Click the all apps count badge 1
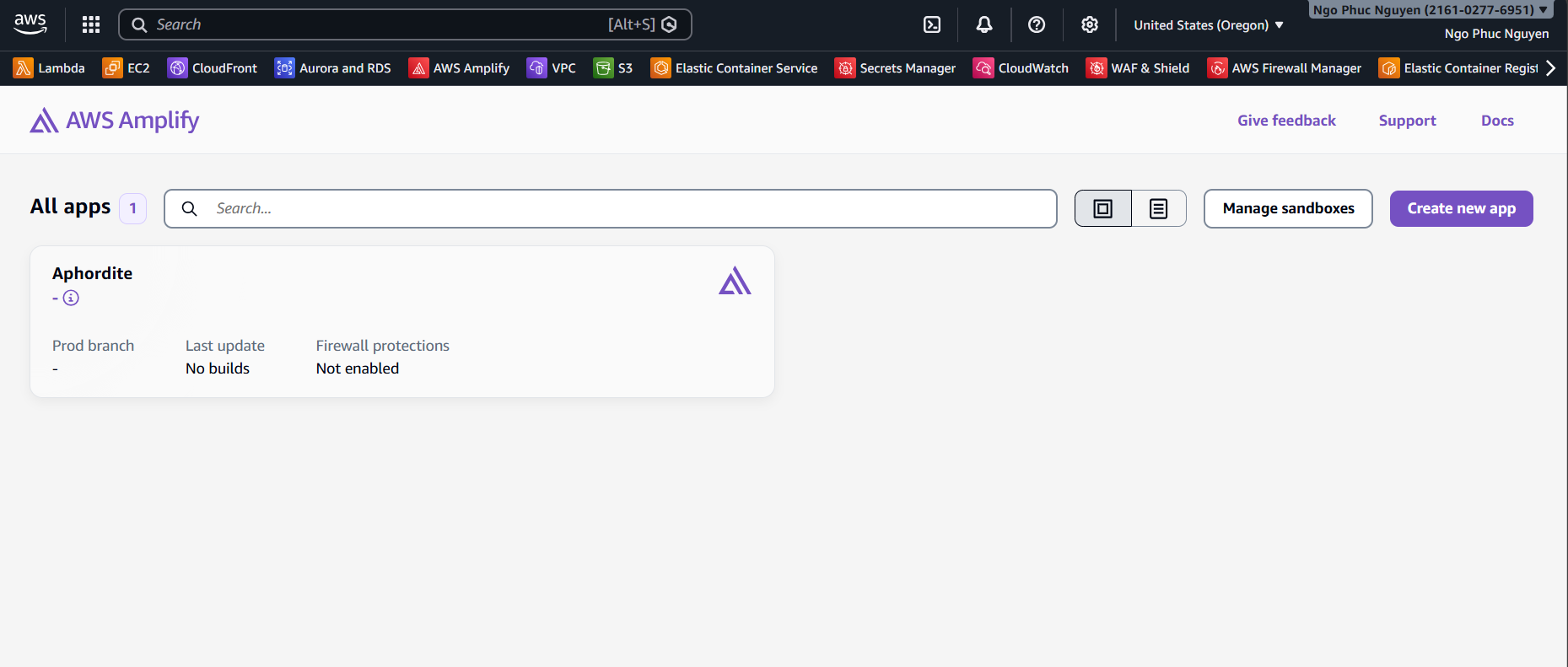 coord(132,208)
